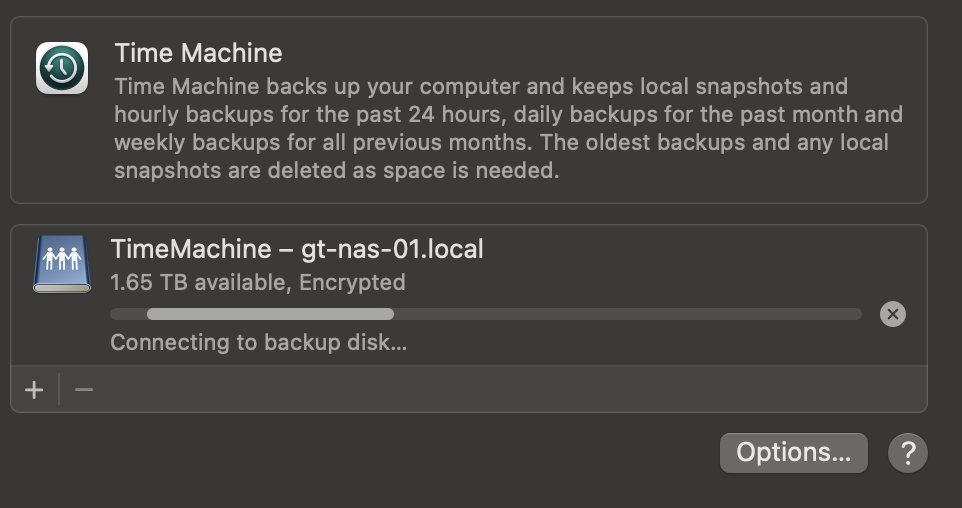The width and height of the screenshot is (962, 508).
Task: Add a backup disk with plus button
Action: (x=34, y=389)
